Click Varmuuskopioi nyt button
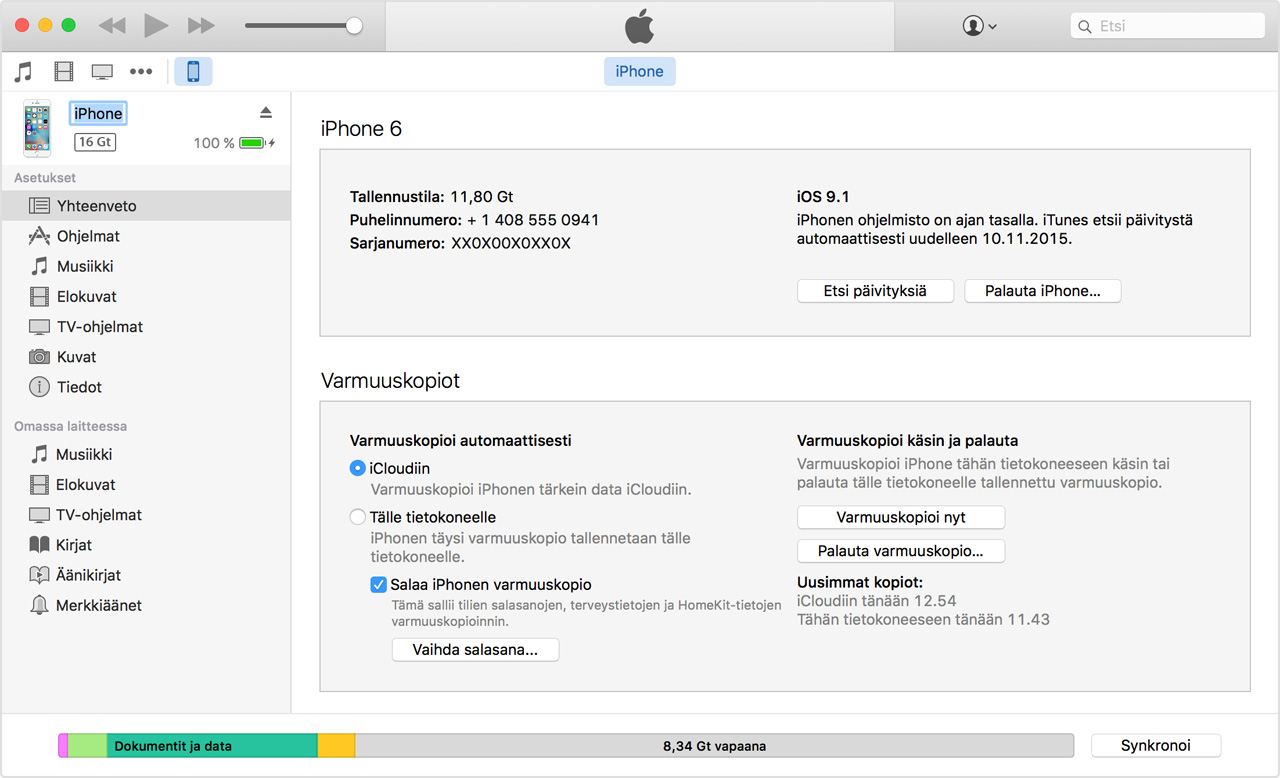 [901, 518]
